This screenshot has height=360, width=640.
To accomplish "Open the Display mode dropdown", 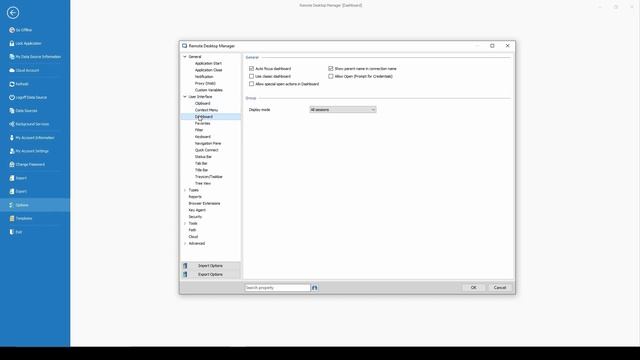I will coord(343,110).
